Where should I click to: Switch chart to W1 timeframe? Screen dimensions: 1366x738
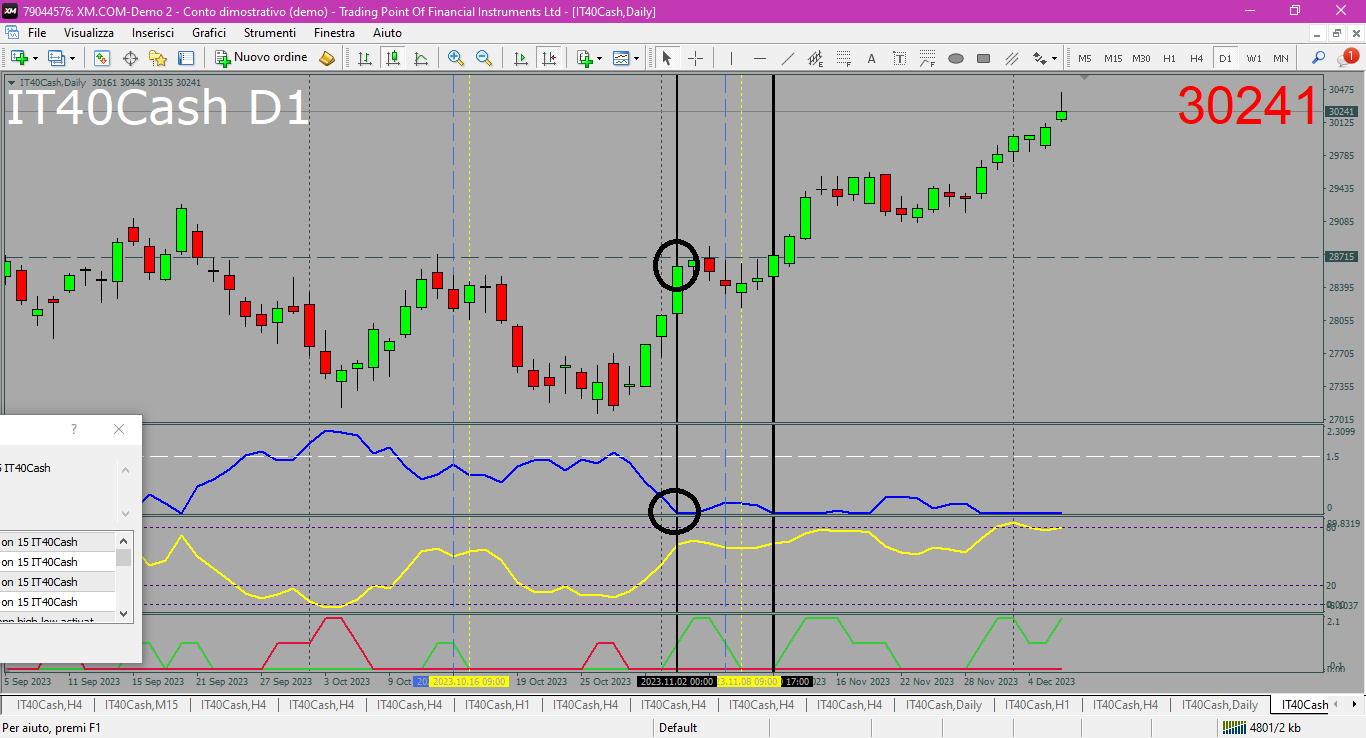click(x=1253, y=58)
